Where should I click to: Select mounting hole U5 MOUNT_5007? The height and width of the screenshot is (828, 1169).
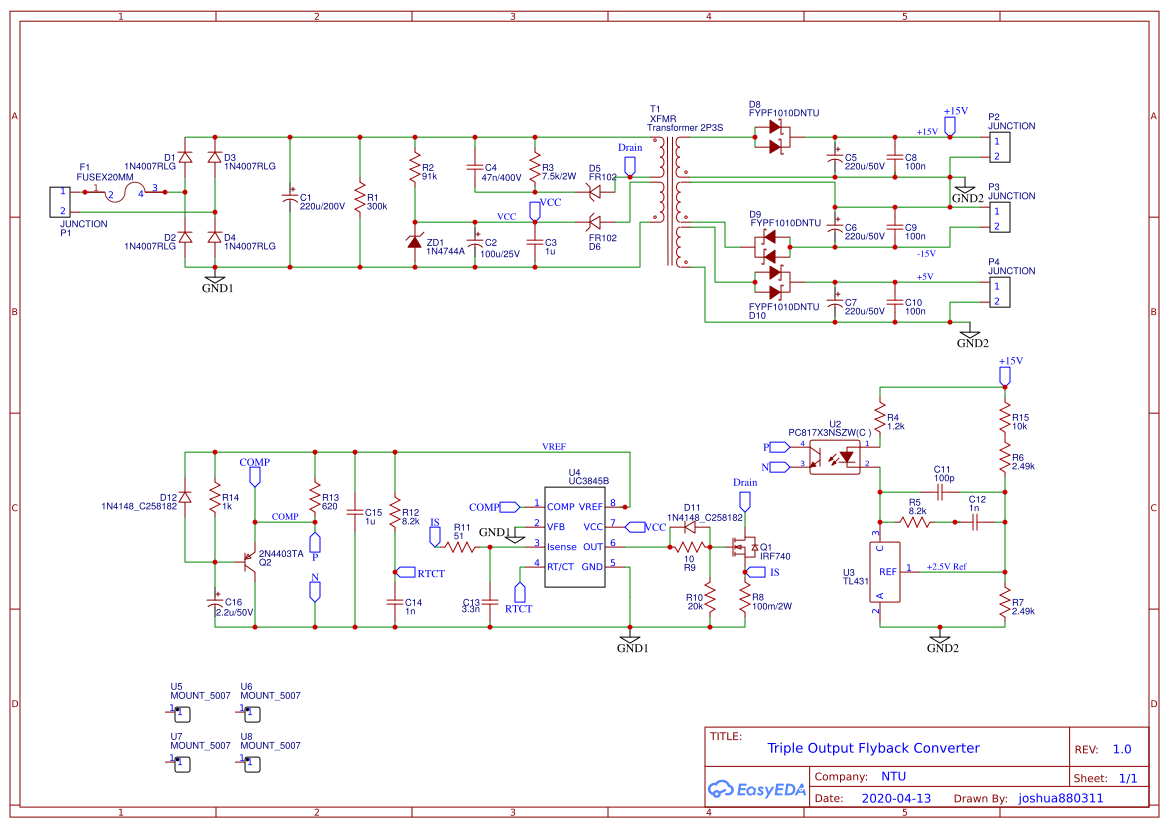pos(181,713)
